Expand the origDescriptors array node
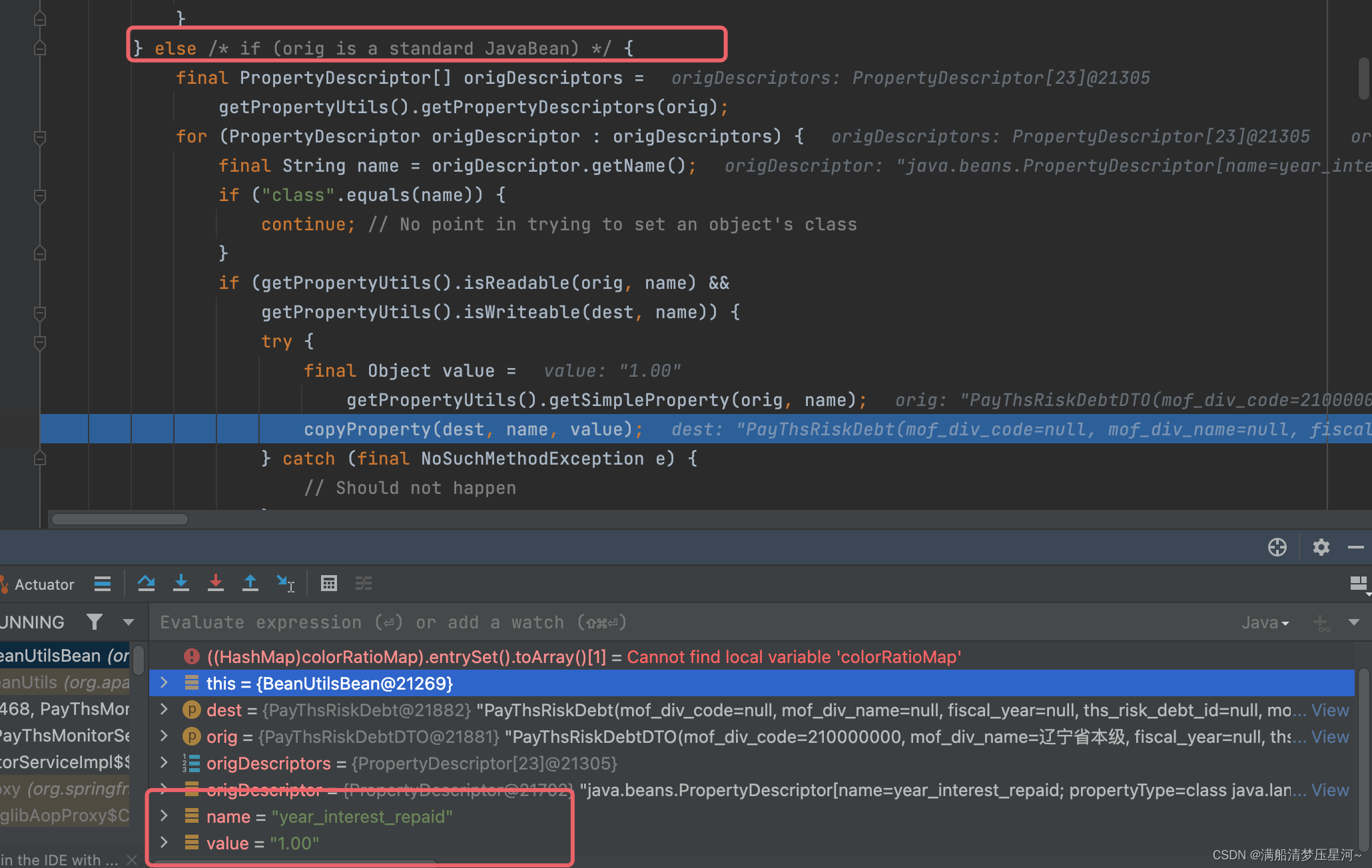 (164, 763)
